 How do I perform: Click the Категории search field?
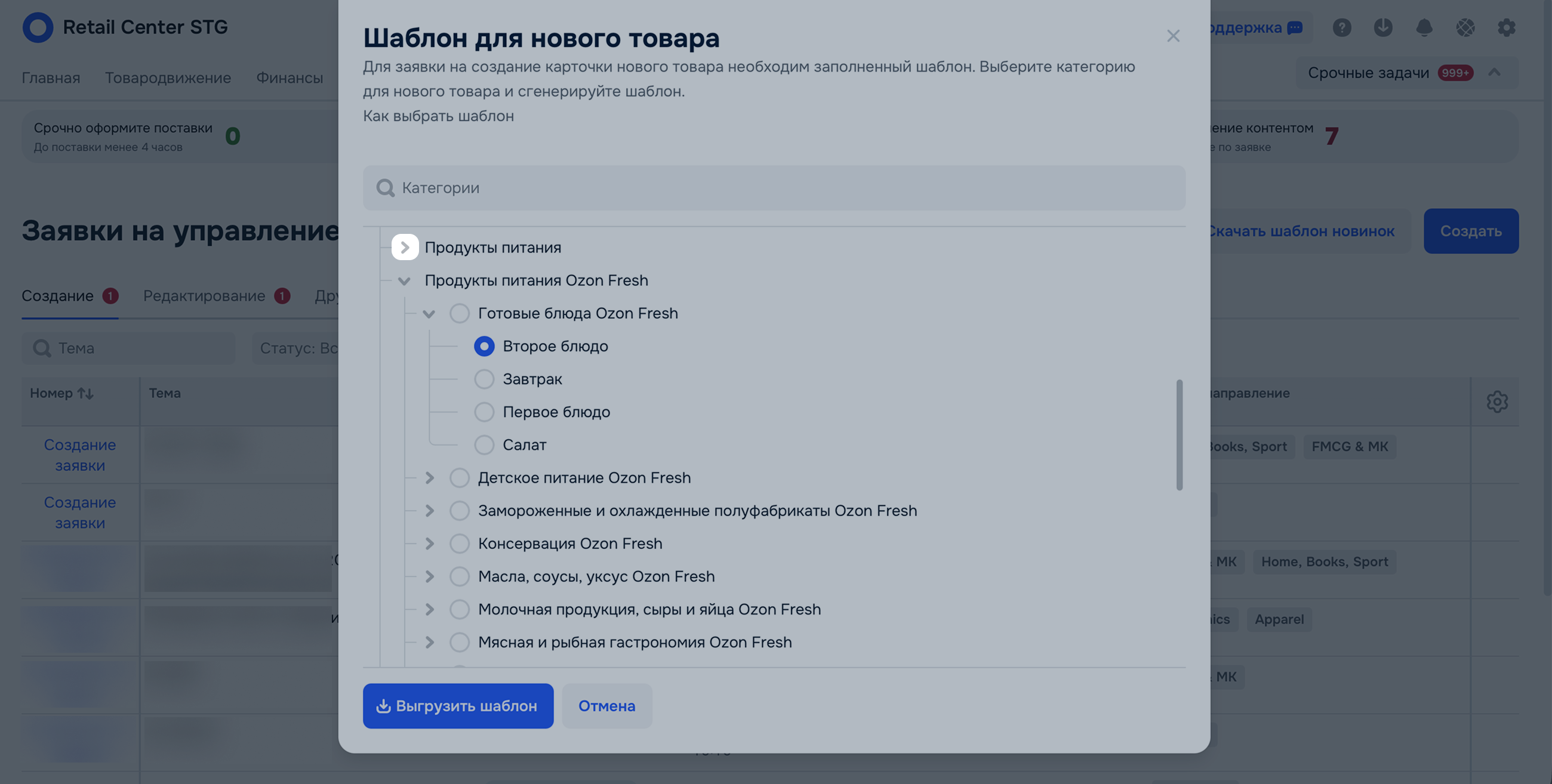tap(774, 189)
